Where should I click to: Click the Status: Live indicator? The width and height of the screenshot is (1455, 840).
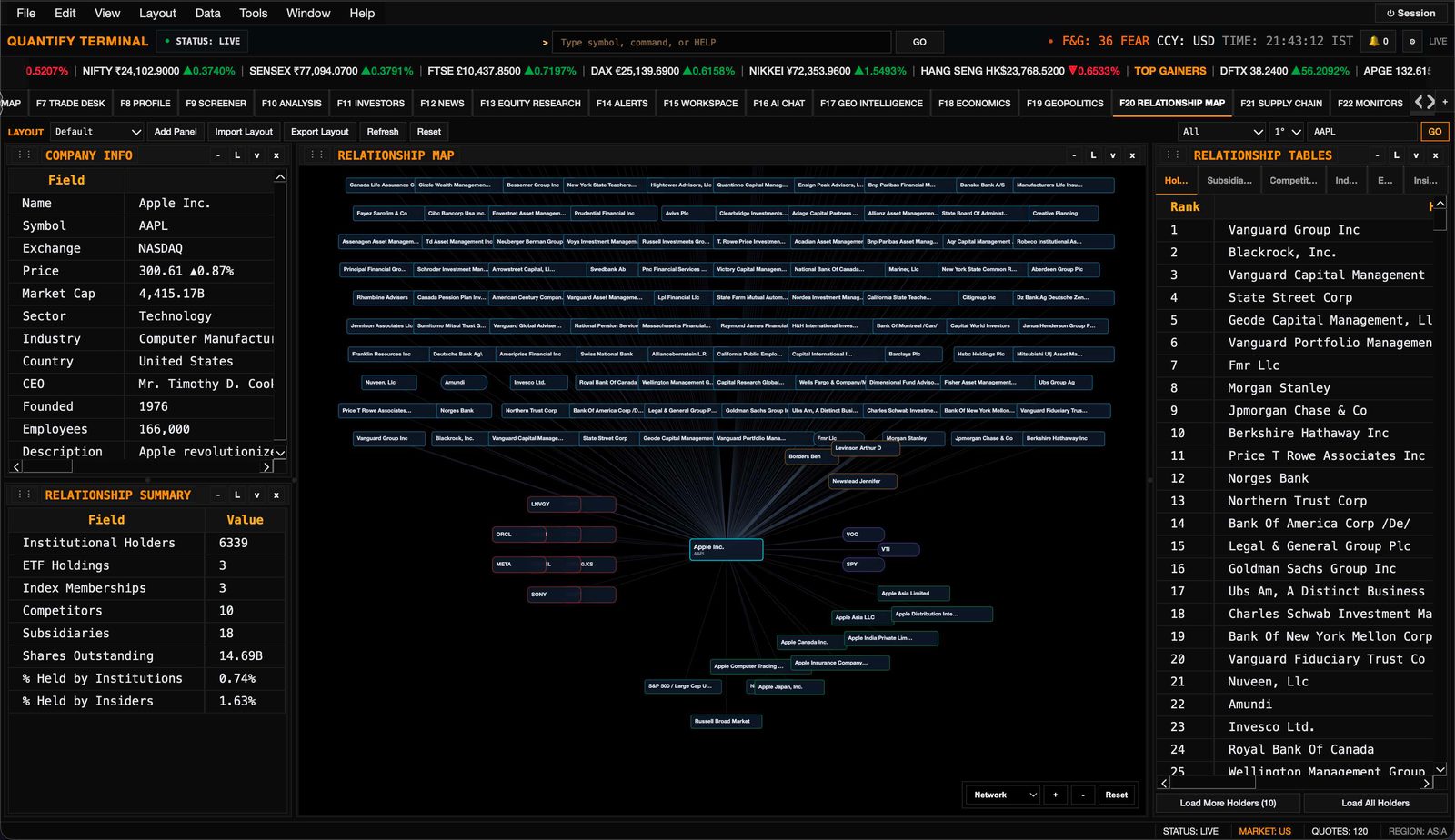point(203,41)
